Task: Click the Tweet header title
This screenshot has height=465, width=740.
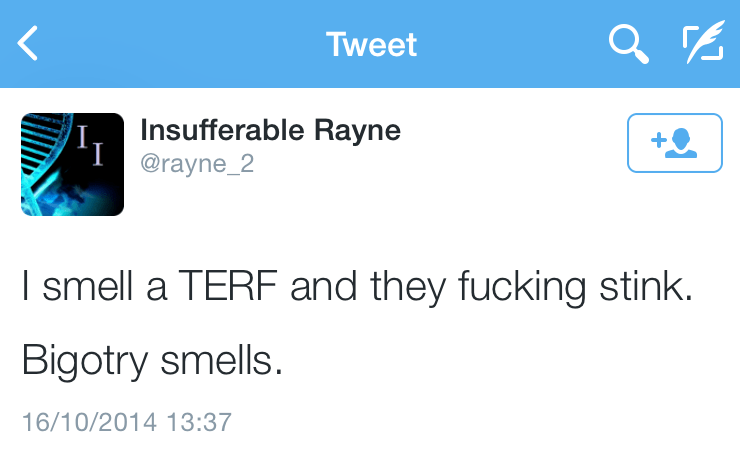Action: (x=371, y=45)
